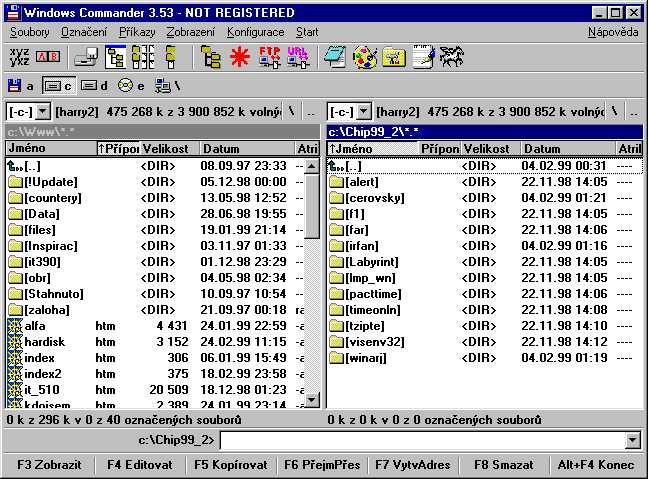Select the [cerovsky] folder in right panel
This screenshot has height=479, width=648.
(x=484, y=198)
